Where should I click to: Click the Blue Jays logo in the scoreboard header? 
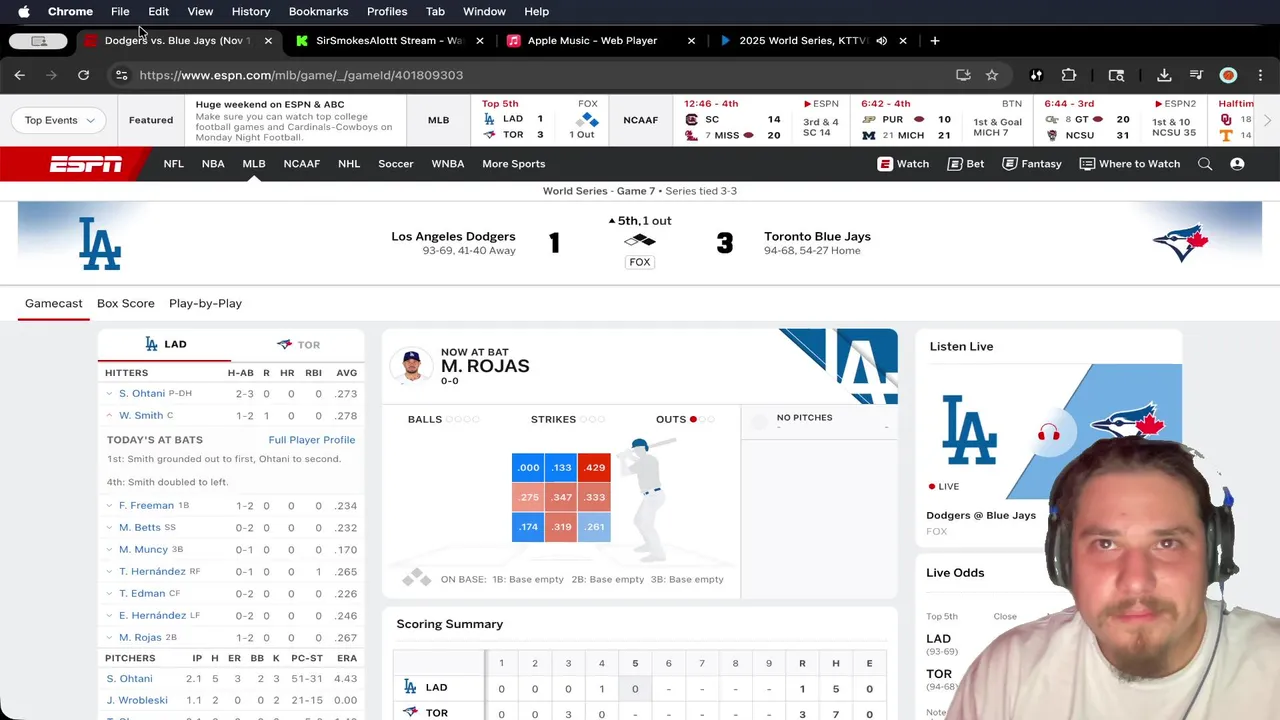click(1180, 243)
